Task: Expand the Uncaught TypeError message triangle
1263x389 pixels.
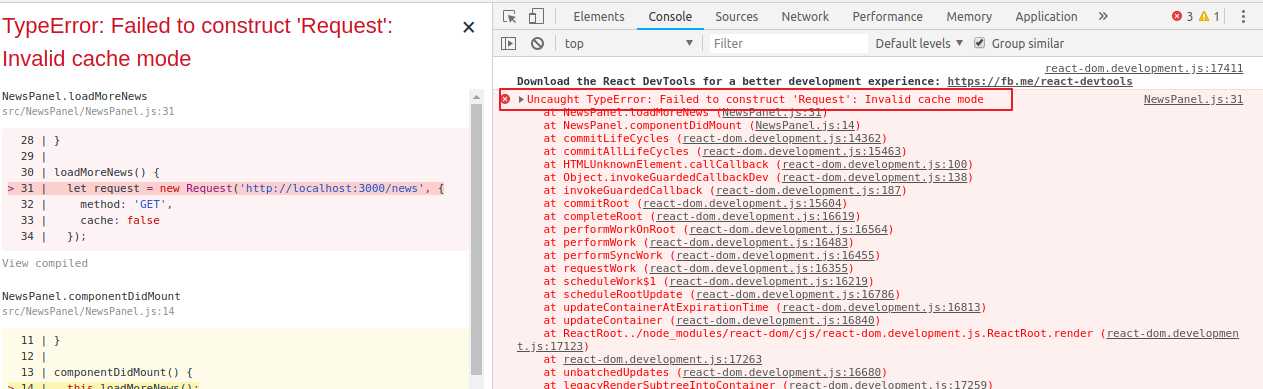Action: coord(521,100)
